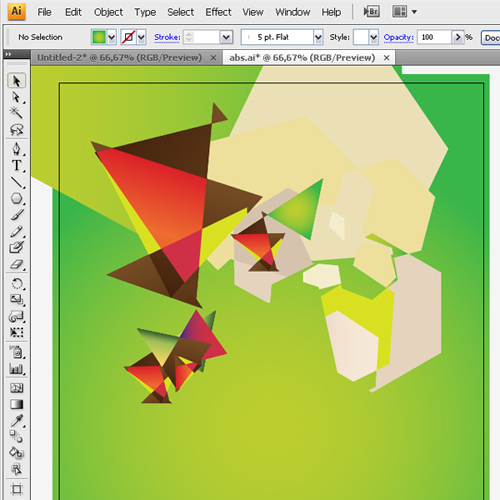This screenshot has width=500, height=500.
Task: Select the Pen tool
Action: click(x=16, y=149)
